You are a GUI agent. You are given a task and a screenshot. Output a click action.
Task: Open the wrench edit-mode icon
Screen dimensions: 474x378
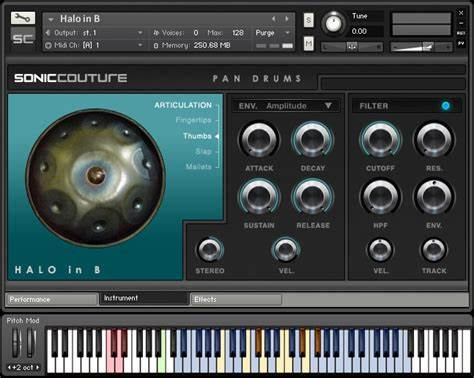[x=23, y=18]
